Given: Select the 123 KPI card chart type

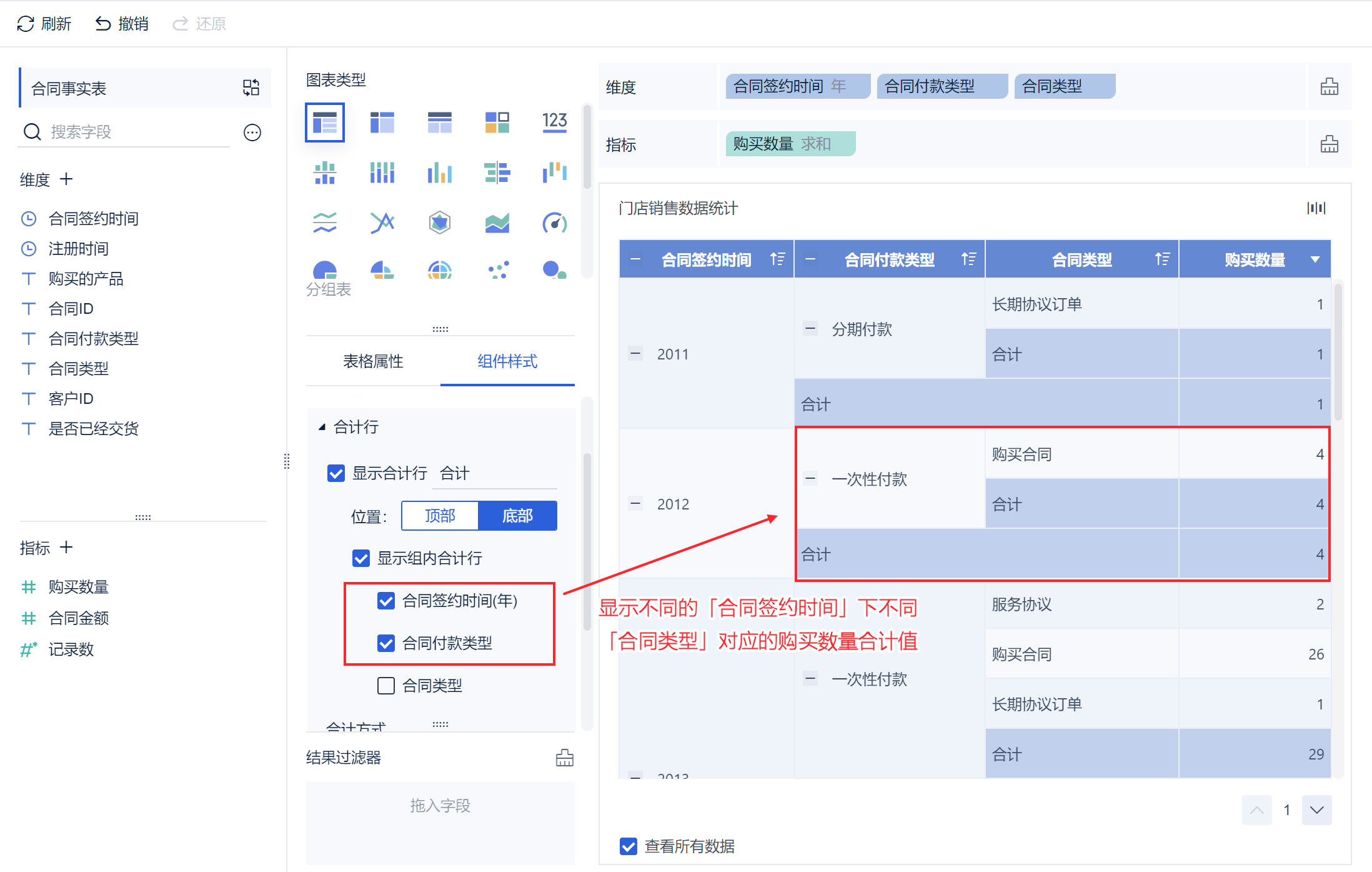Looking at the screenshot, I should 555,121.
